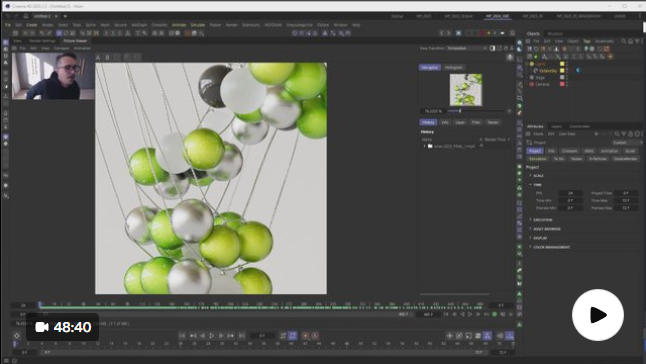Click the cyan tag icon in Object Manager
The image size is (646, 364).
[x=578, y=70]
